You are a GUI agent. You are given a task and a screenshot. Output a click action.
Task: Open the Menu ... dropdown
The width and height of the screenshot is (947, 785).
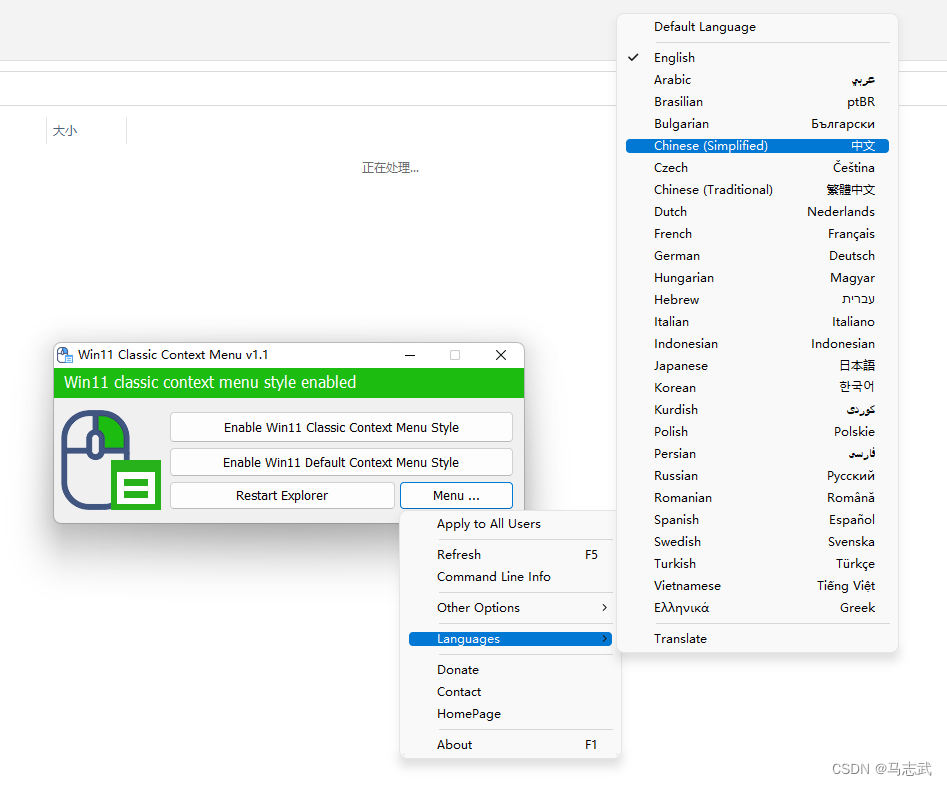pos(456,495)
